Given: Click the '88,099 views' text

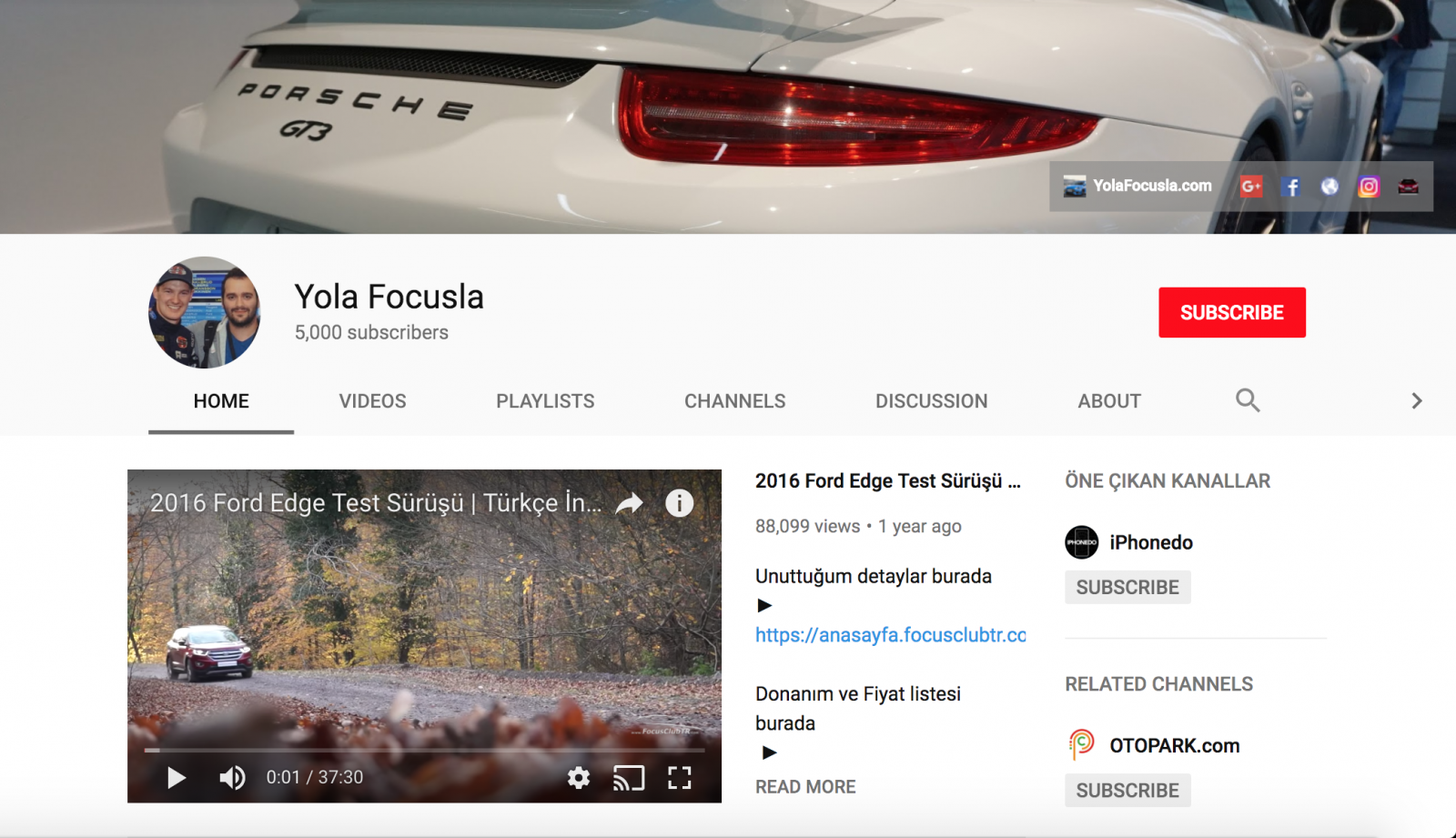Looking at the screenshot, I should (x=807, y=527).
